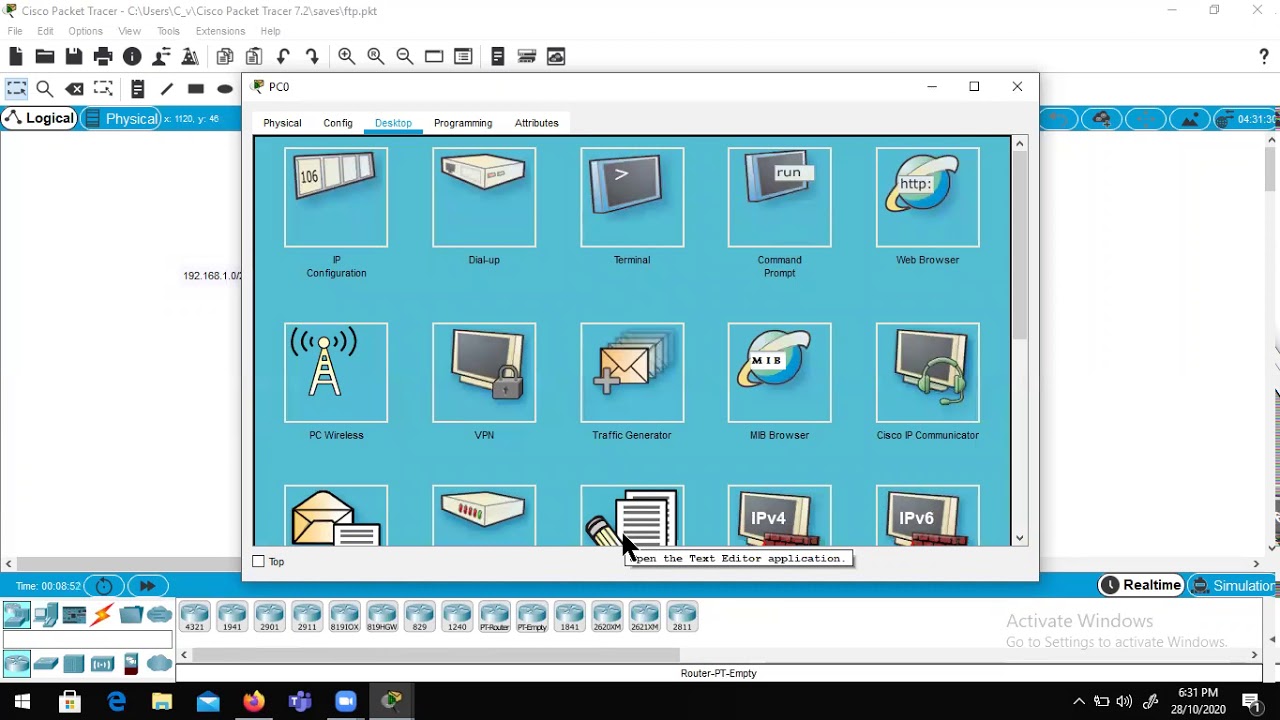Open the Text Editor application icon
Viewport: 1280px width, 720px height.
(x=632, y=516)
